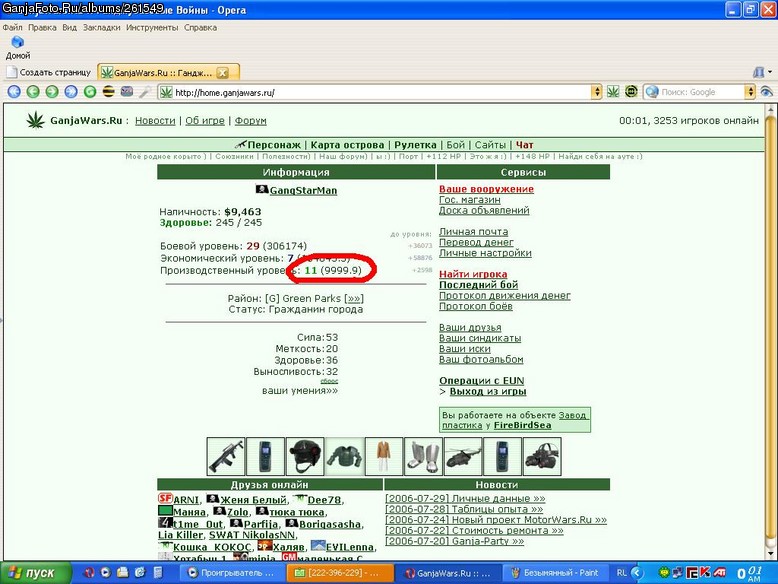This screenshot has height=584, width=778.
Task: Open the dropdown arrow beside the trash icon
Action: 770,72
